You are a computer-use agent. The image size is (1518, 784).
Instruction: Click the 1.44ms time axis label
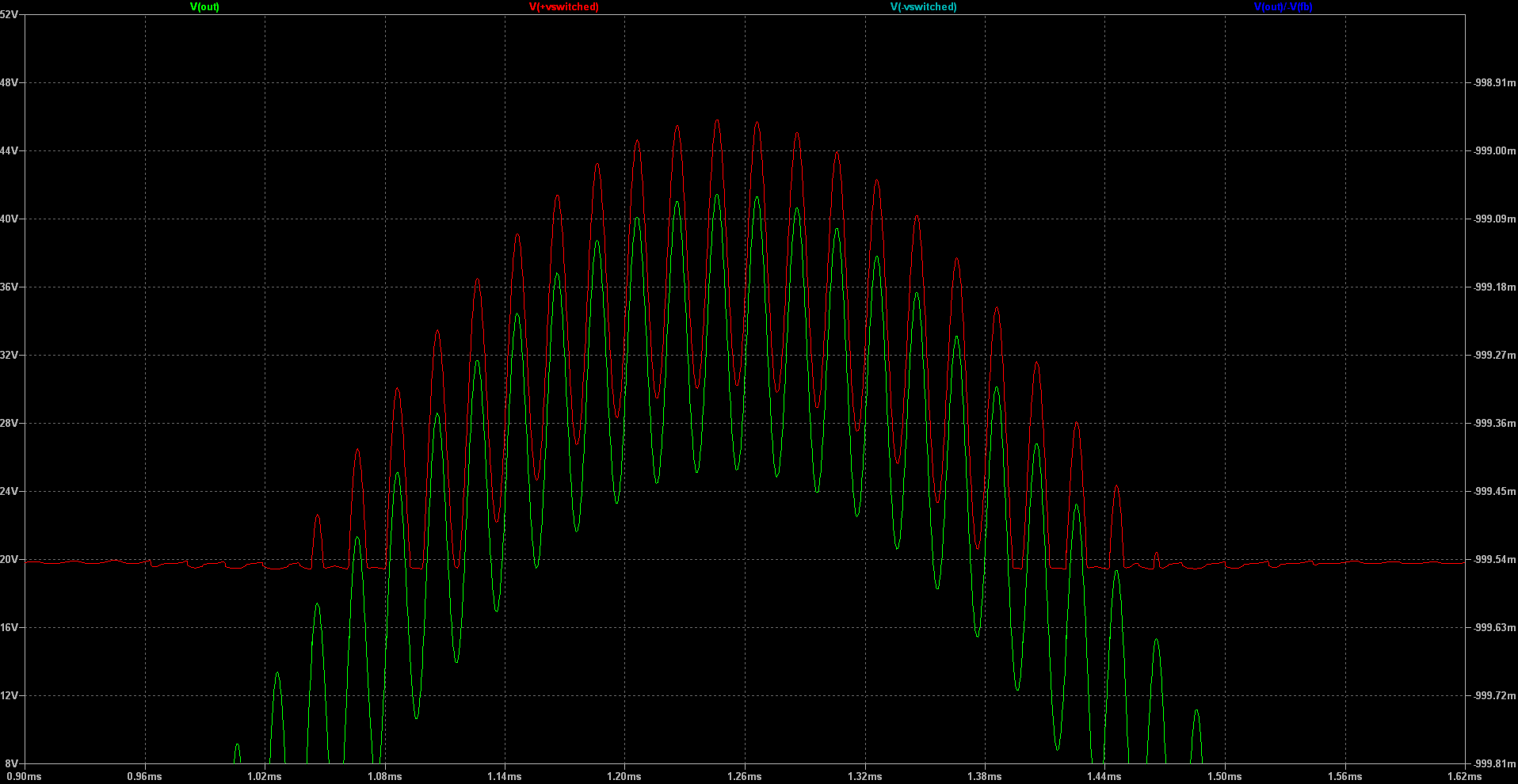pos(1104,776)
